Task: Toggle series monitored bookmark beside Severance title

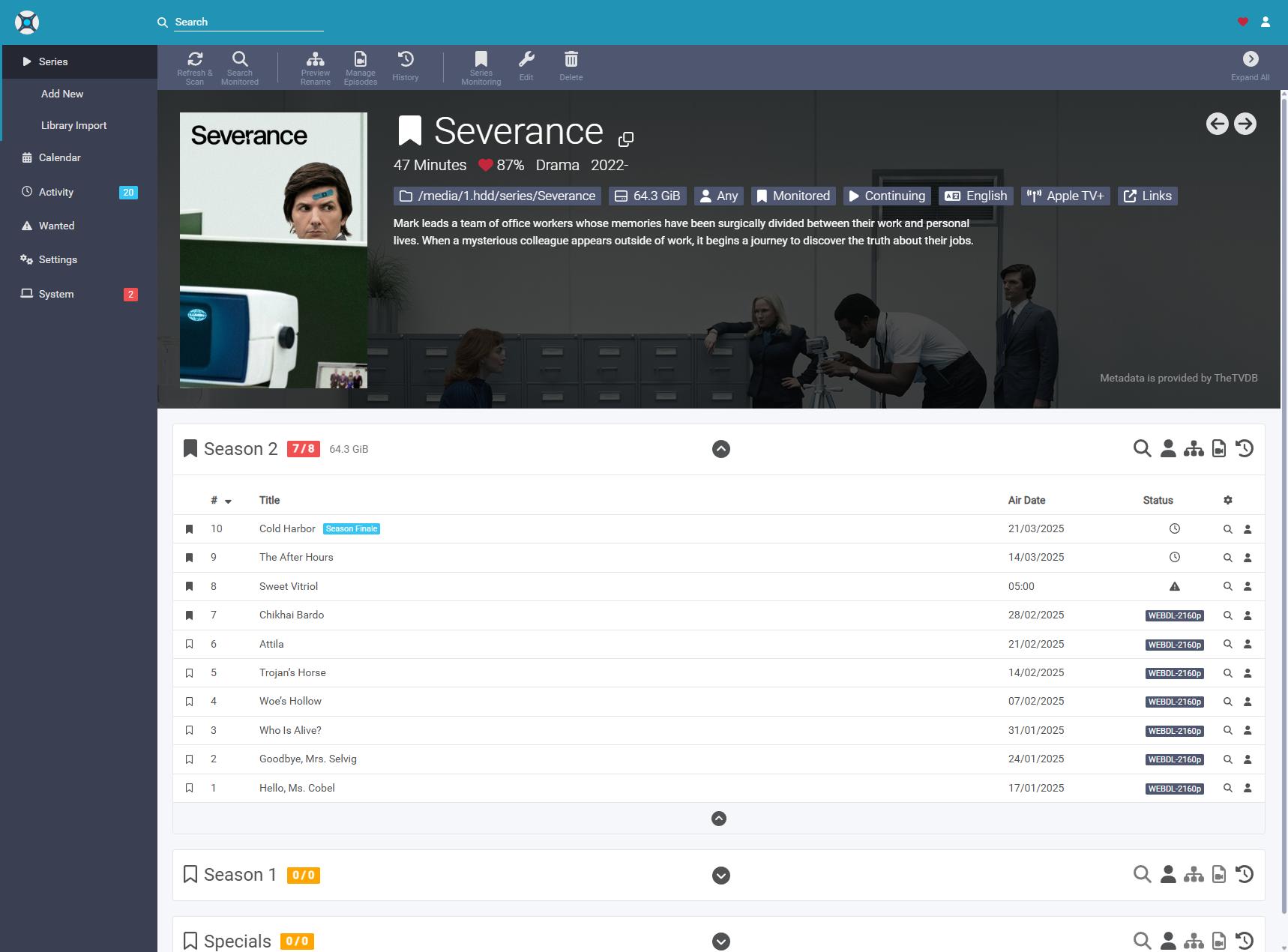Action: [x=409, y=130]
